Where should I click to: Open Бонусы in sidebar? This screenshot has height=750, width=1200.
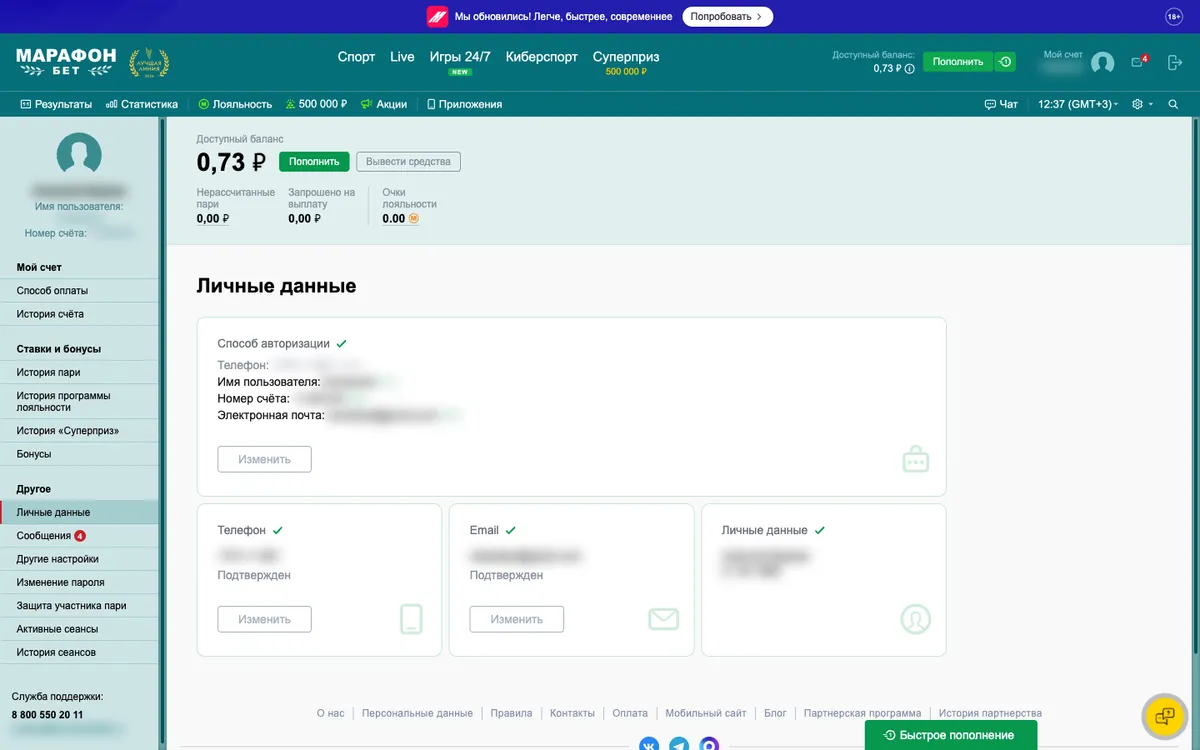pos(79,454)
